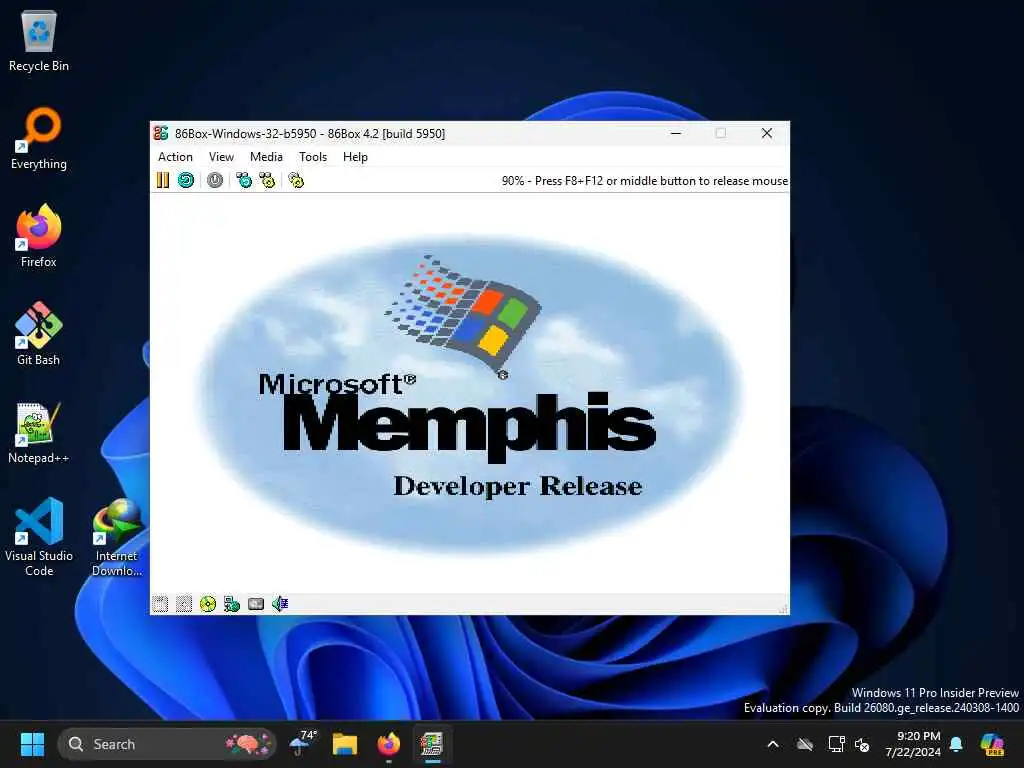Select the Everything desktop shortcut
1024x768 pixels.
click(39, 139)
